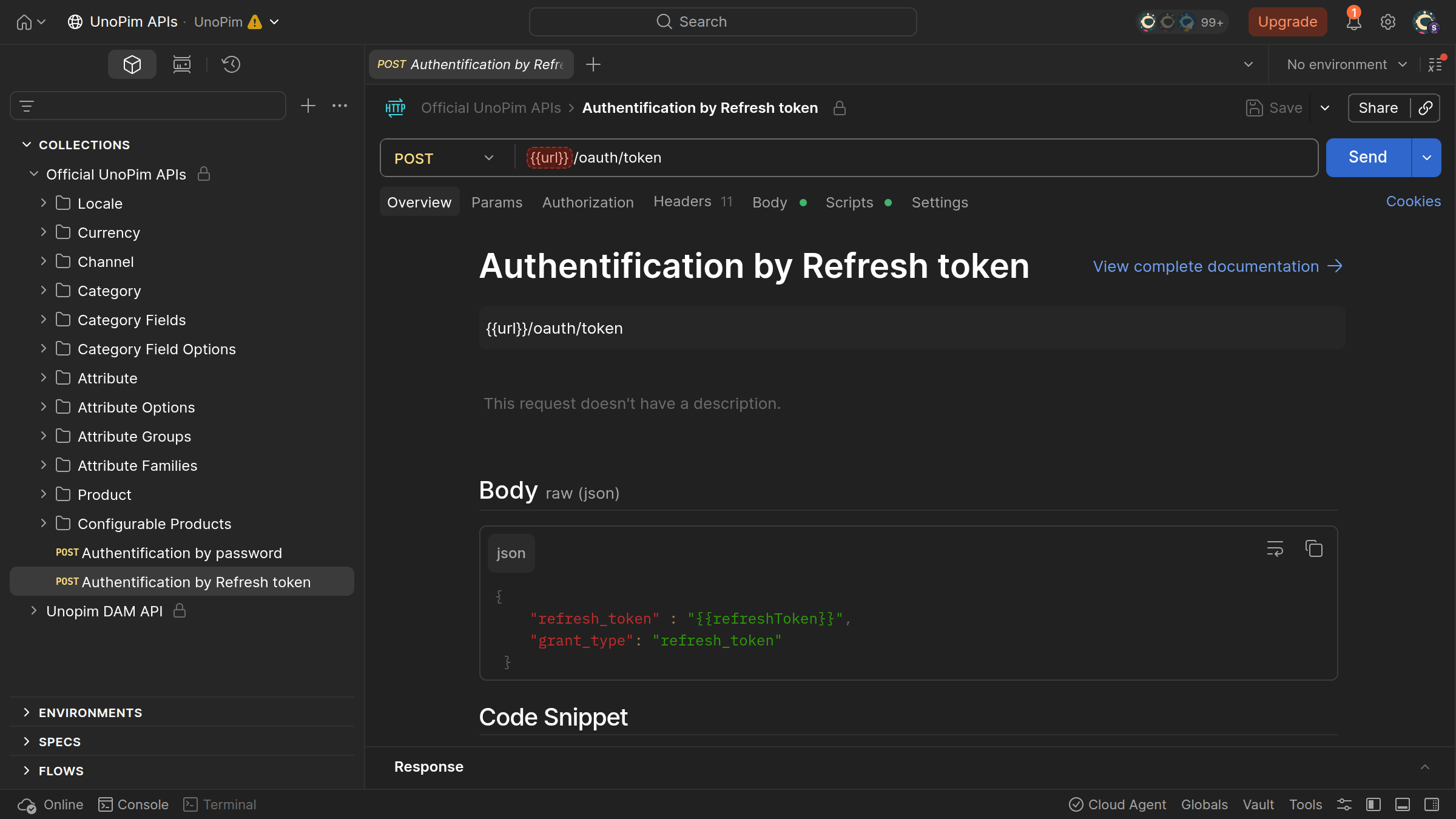This screenshot has width=1456, height=819.
Task: Copy the JSON body snippet
Action: (1314, 549)
